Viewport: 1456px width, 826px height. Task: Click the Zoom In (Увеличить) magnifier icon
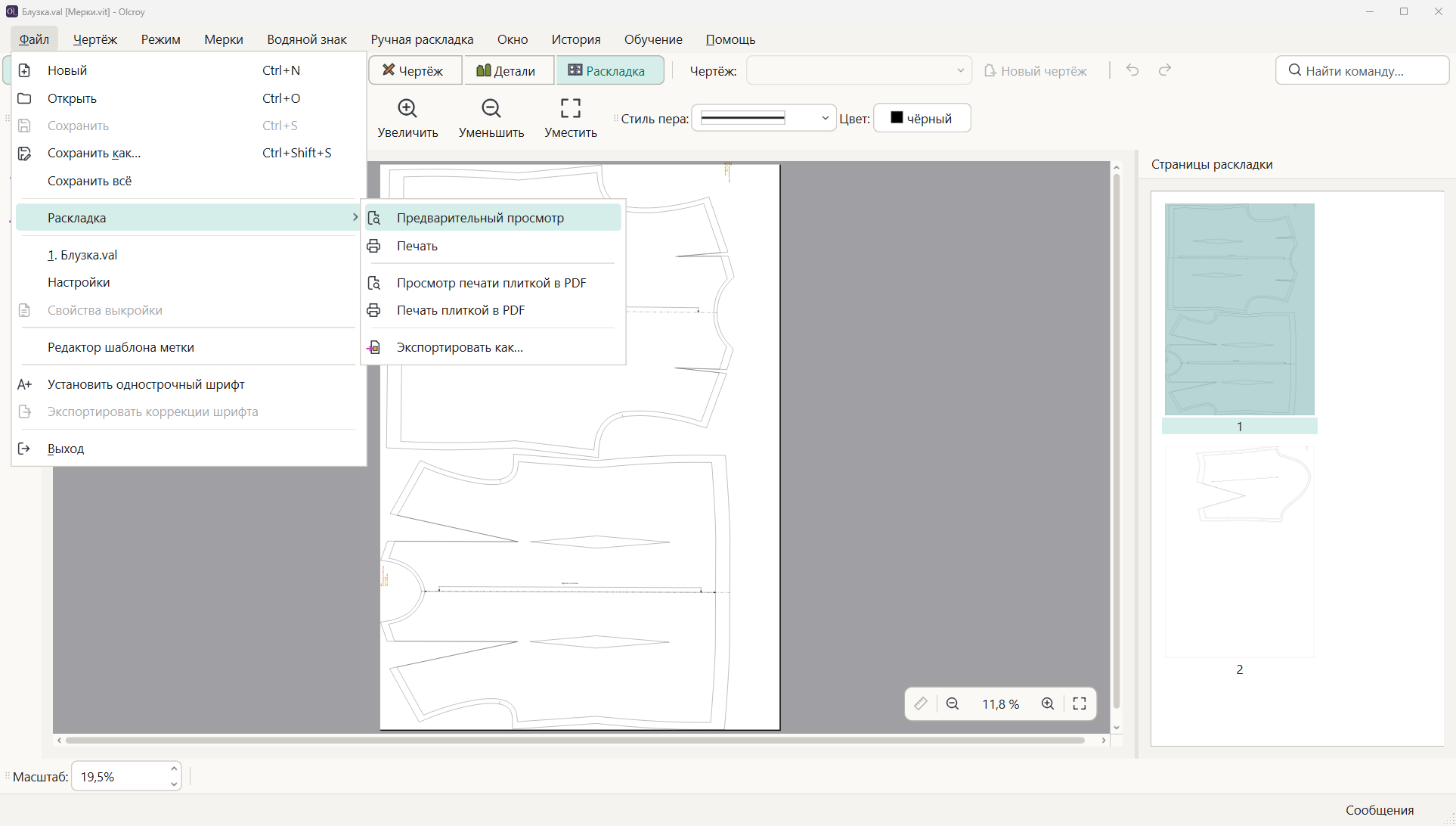click(x=407, y=108)
